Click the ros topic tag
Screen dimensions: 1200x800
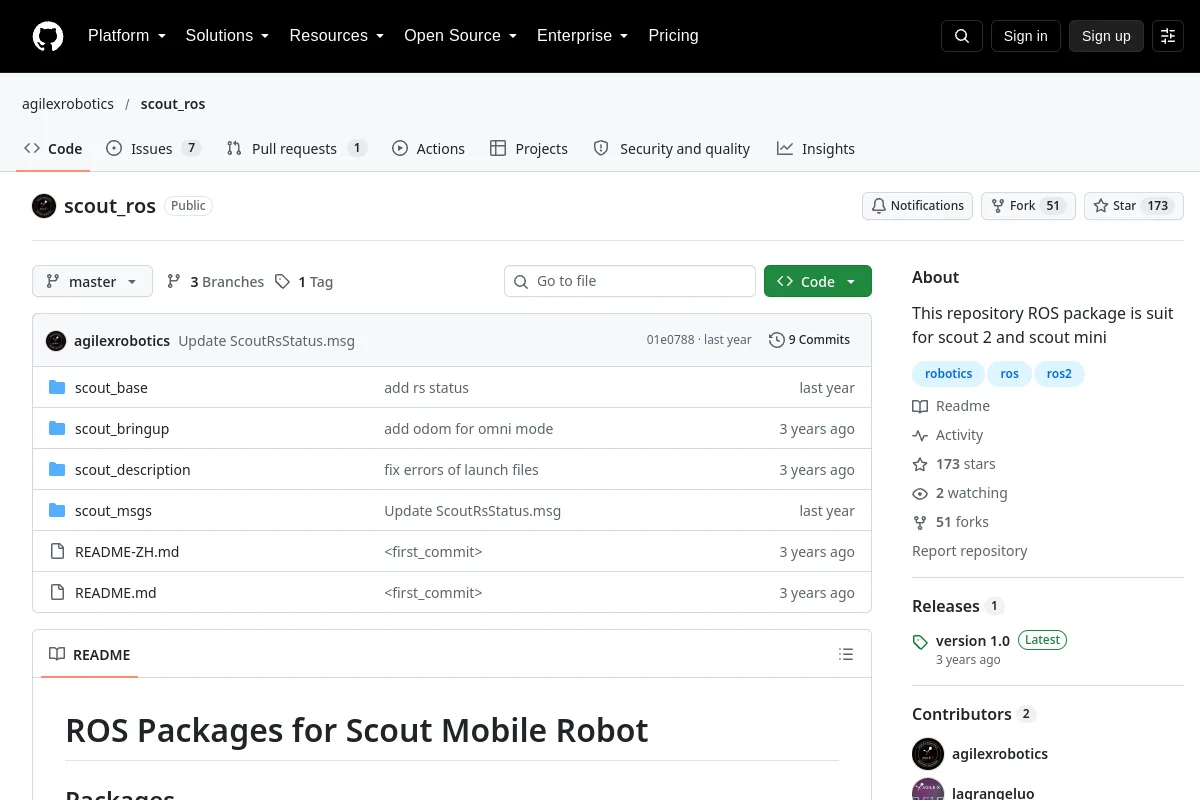point(1010,374)
